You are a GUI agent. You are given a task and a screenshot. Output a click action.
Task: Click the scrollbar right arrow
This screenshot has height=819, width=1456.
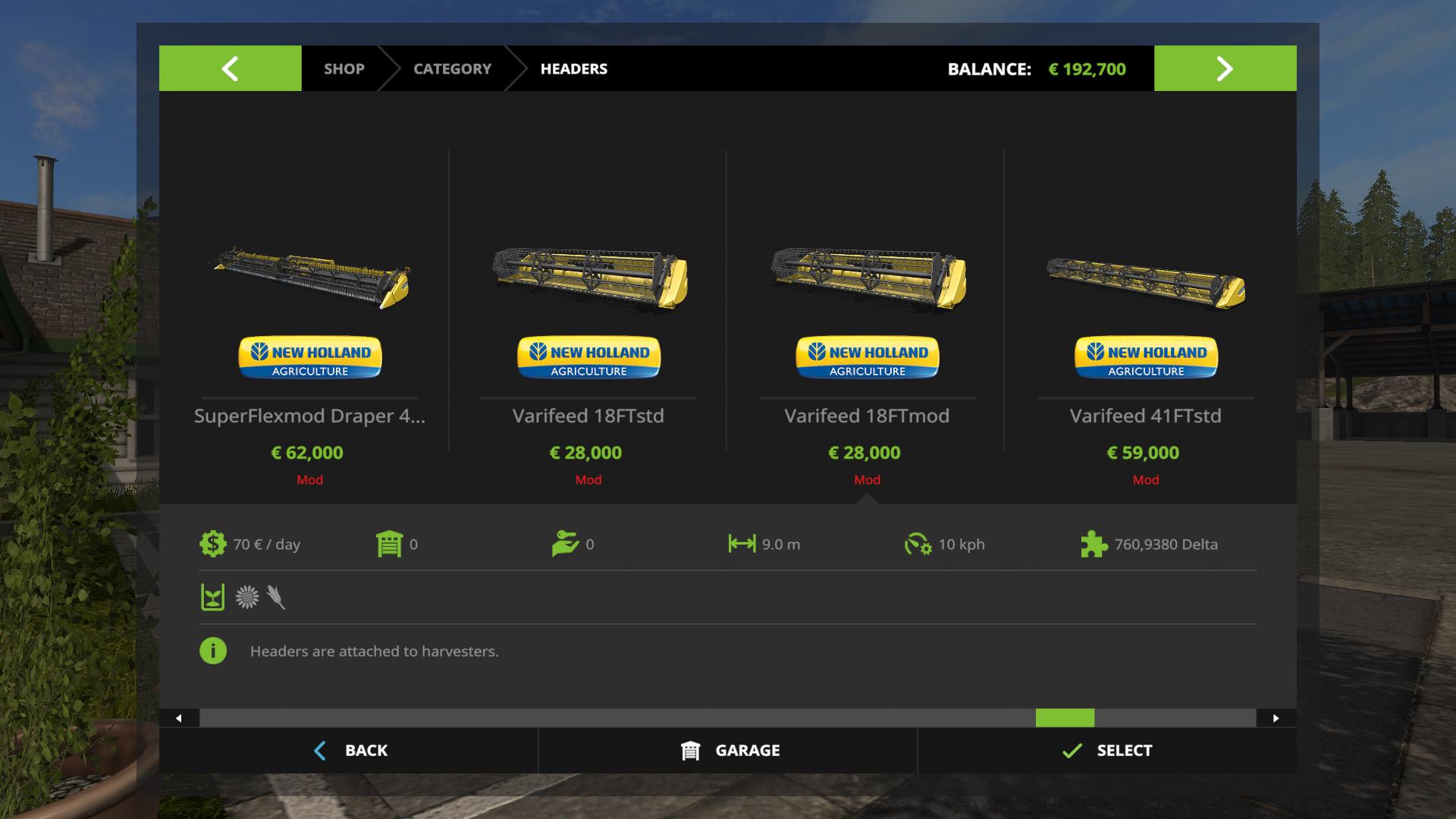(x=1276, y=718)
